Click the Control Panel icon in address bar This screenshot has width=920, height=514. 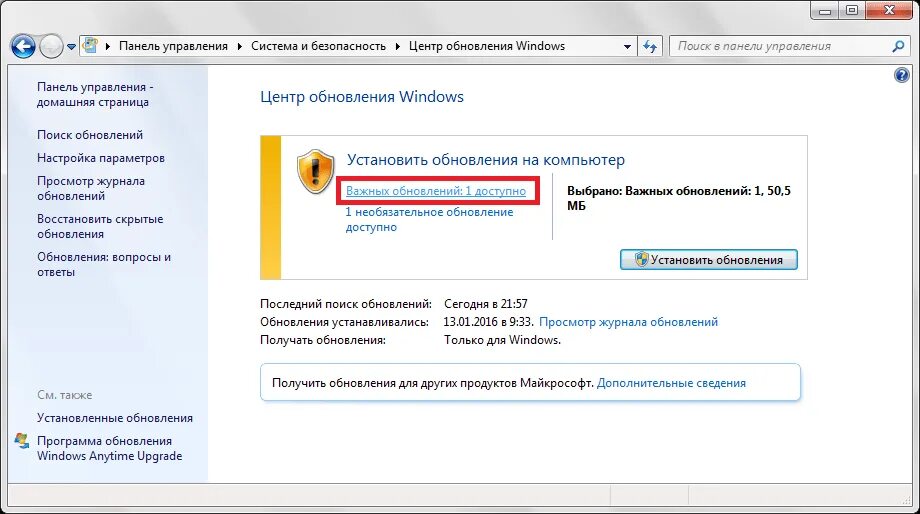tap(90, 45)
